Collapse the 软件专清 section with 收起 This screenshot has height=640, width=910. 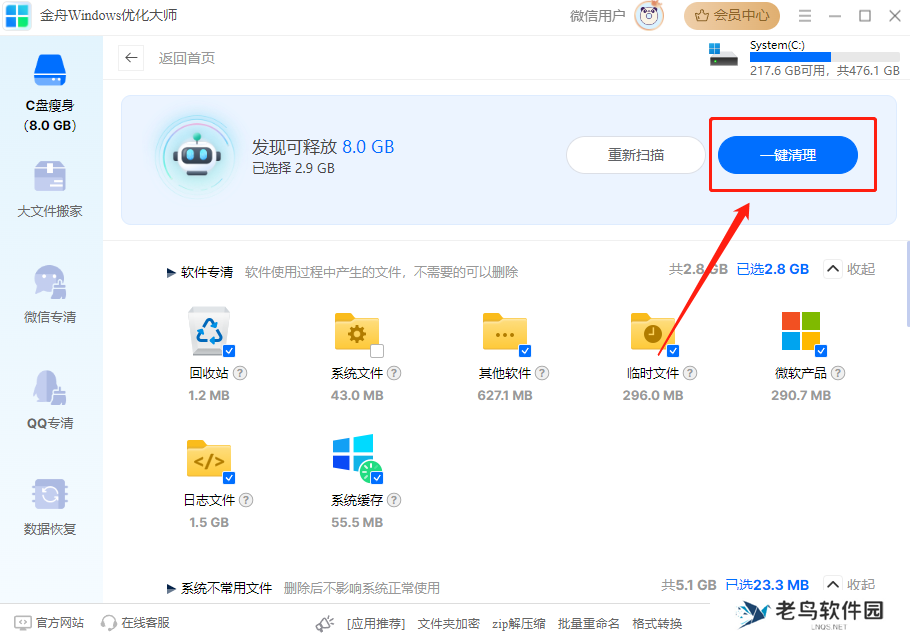point(849,268)
